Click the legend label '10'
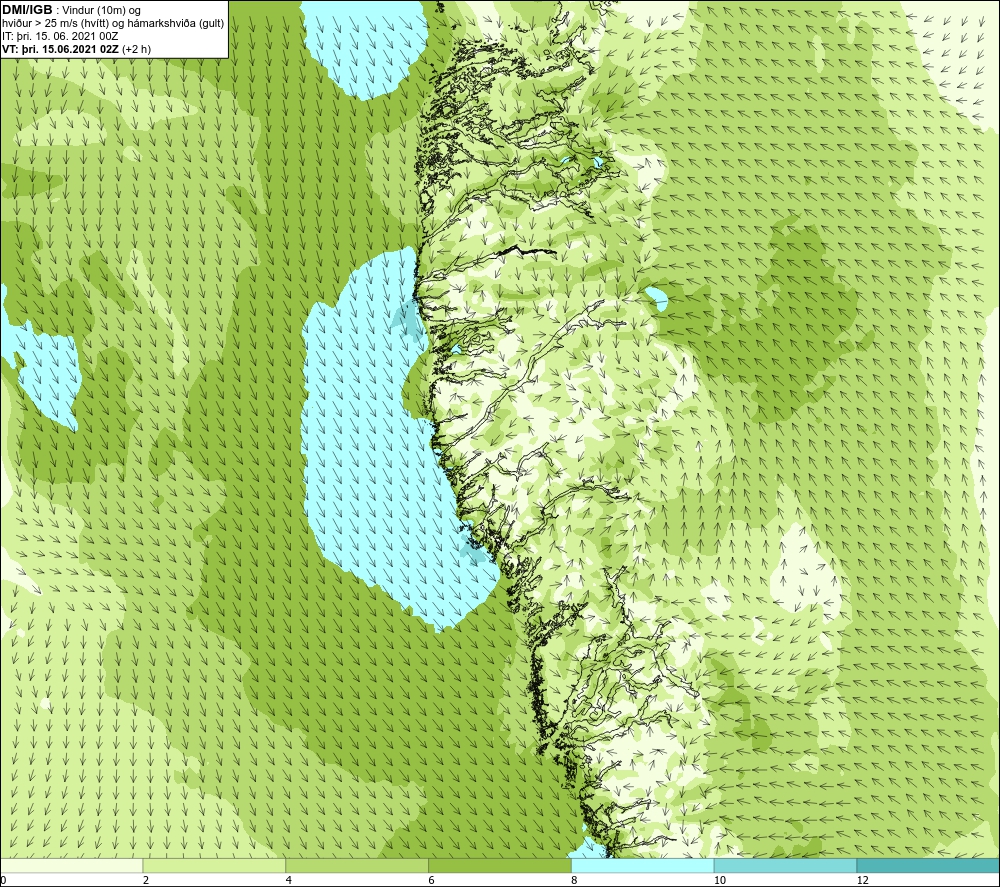Screen dimensions: 1000x887 pos(720,880)
